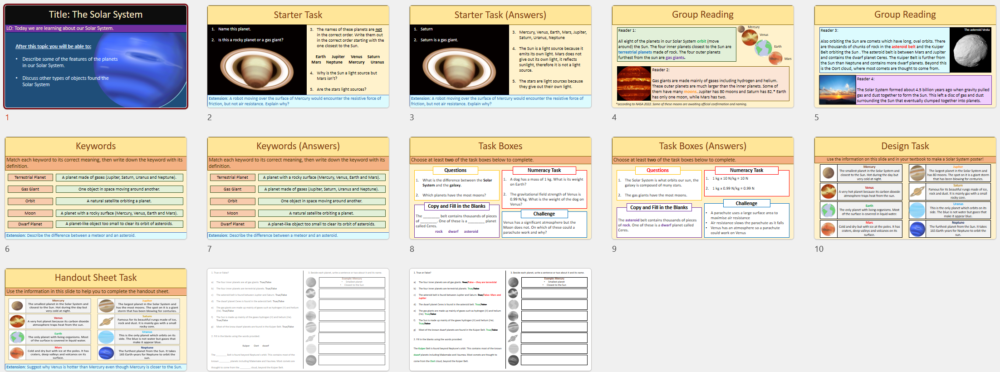Click slide number 4 label
This screenshot has height=372, width=1000.
(615, 117)
